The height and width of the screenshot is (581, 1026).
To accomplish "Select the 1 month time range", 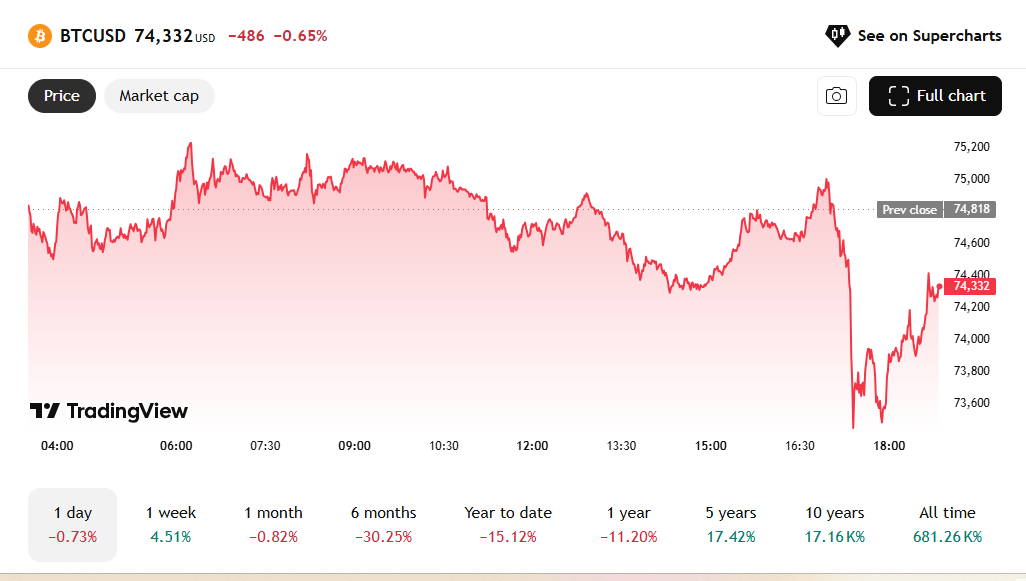I will pyautogui.click(x=273, y=524).
